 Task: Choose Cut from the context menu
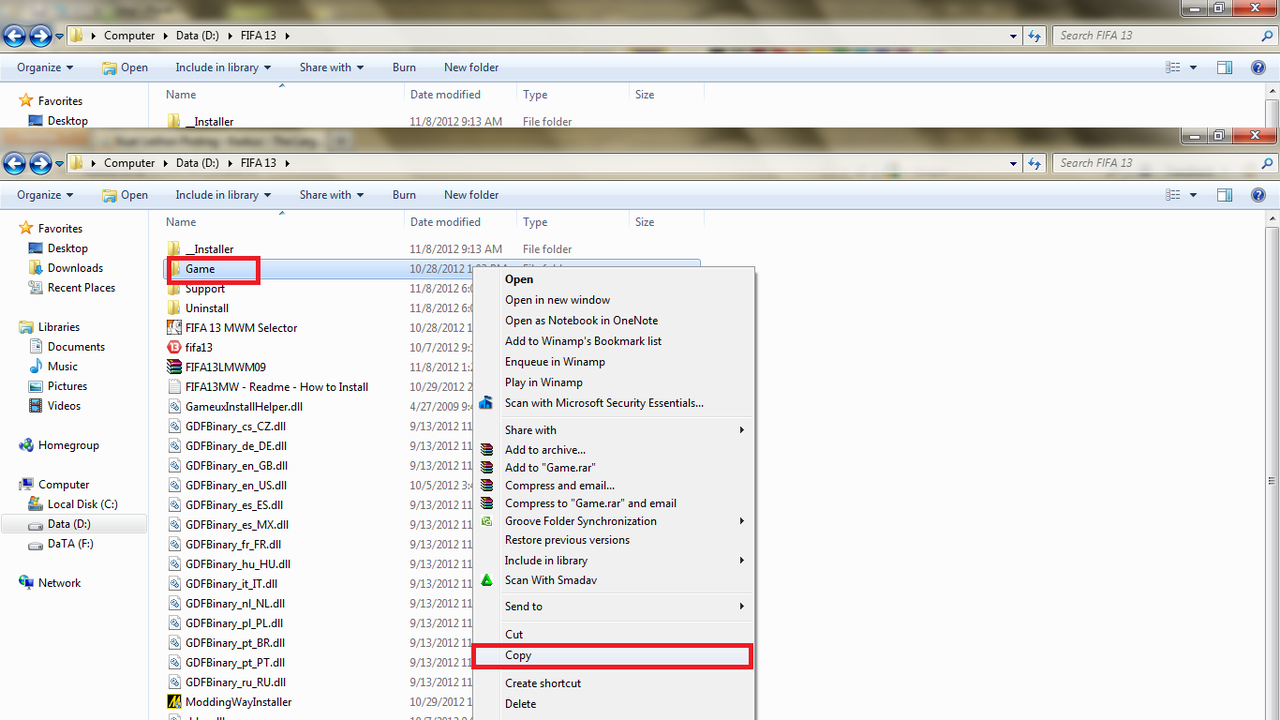pyautogui.click(x=612, y=635)
